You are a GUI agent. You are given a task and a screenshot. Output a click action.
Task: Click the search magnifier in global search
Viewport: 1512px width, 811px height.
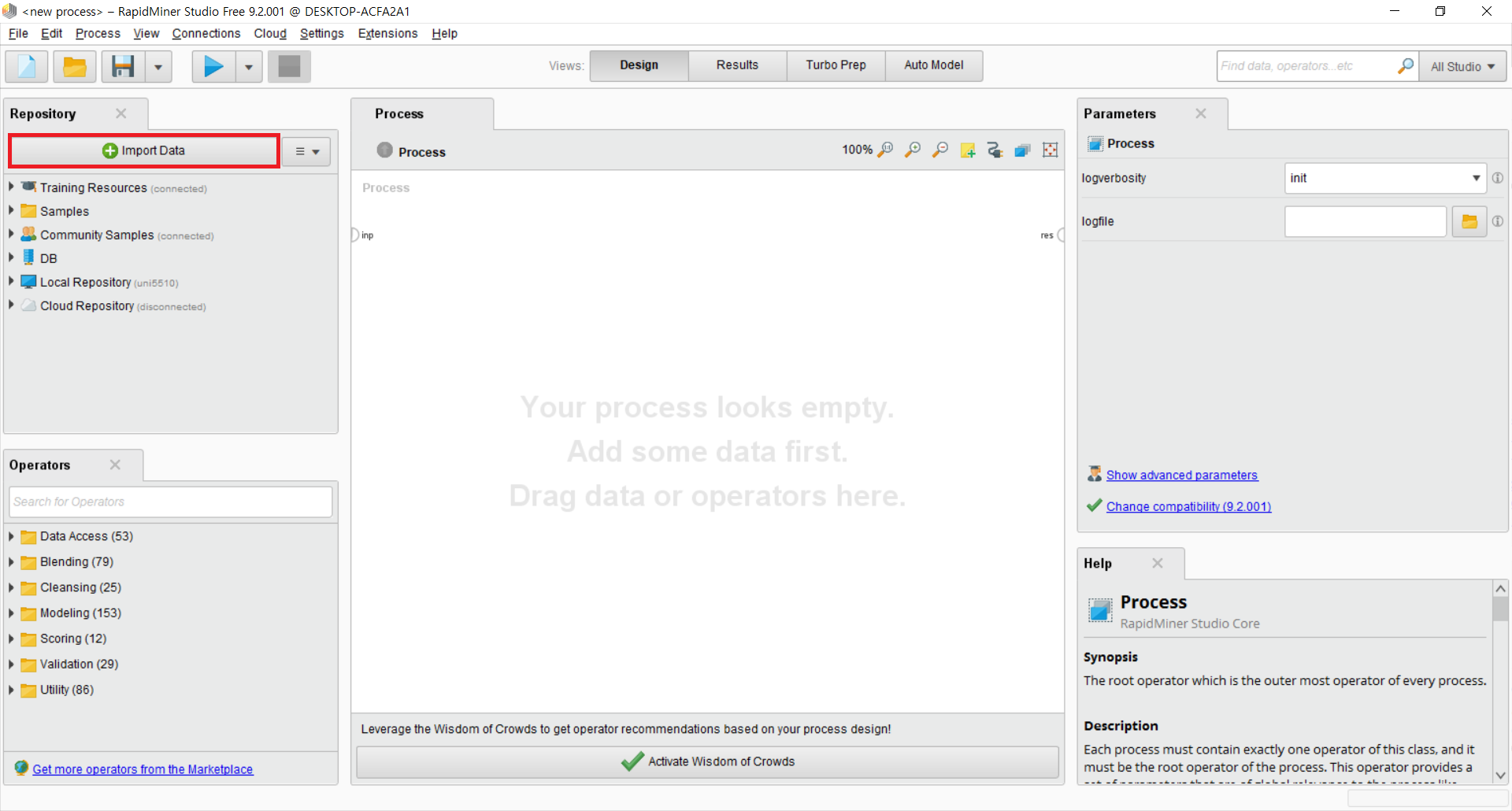(x=1406, y=66)
